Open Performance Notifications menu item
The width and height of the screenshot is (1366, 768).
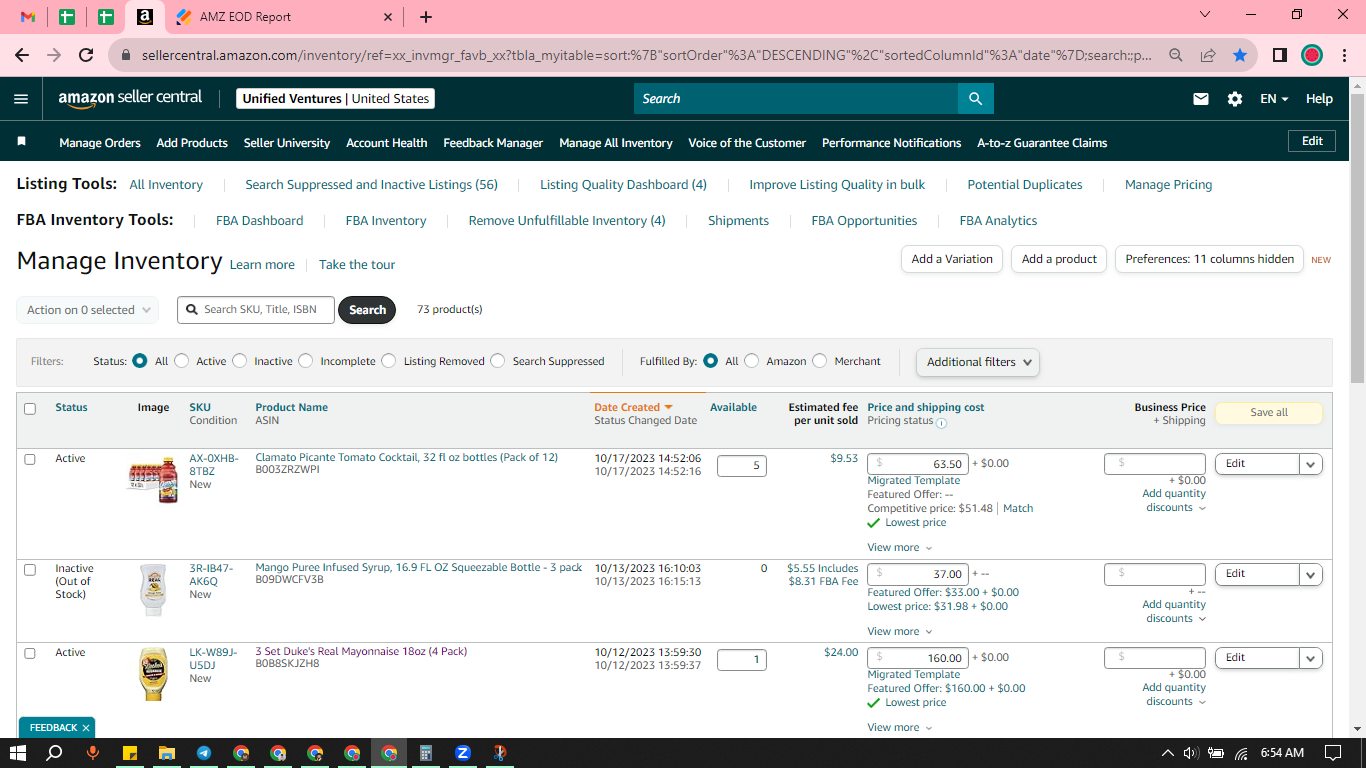(892, 143)
